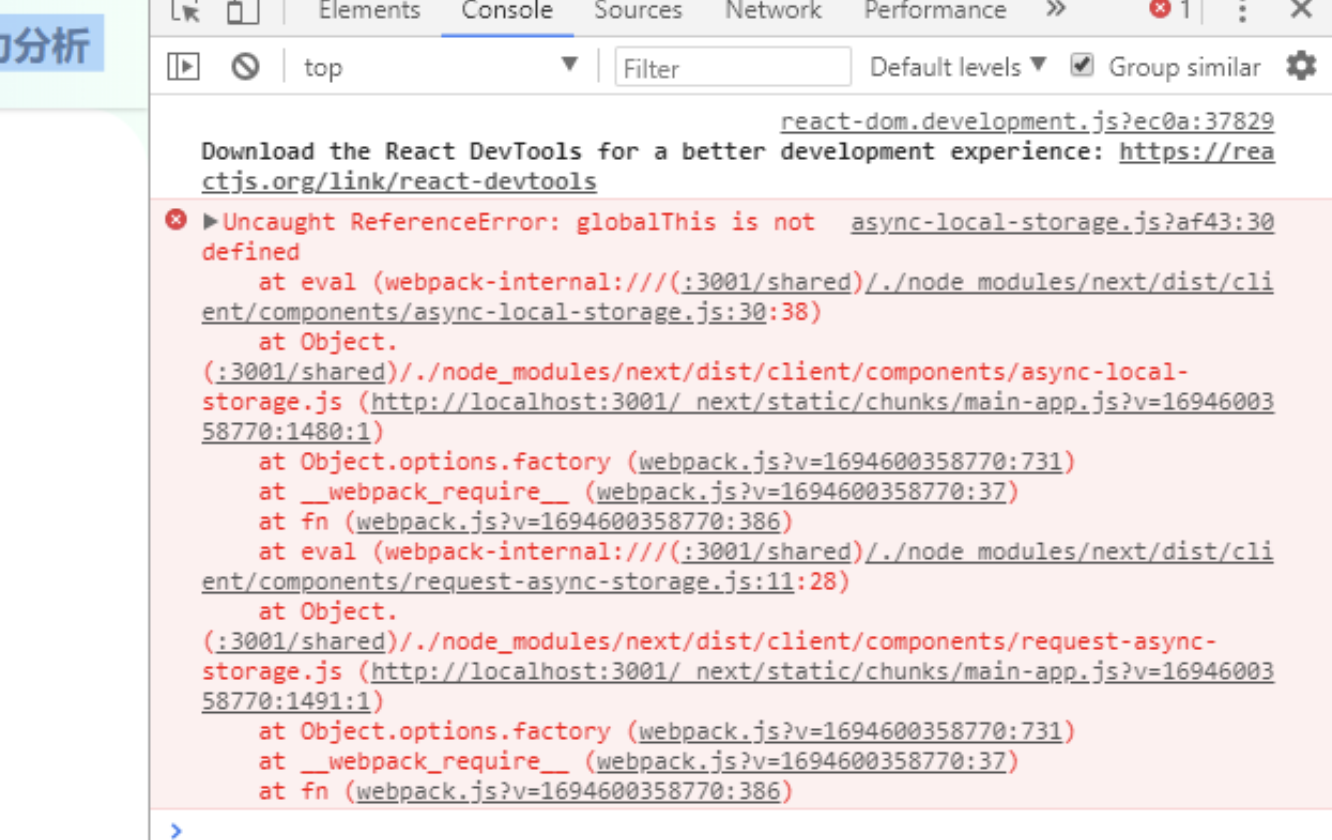The width and height of the screenshot is (1332, 840).
Task: Open react-dom.development.js?ec0a:37829 source link
Action: [1027, 122]
